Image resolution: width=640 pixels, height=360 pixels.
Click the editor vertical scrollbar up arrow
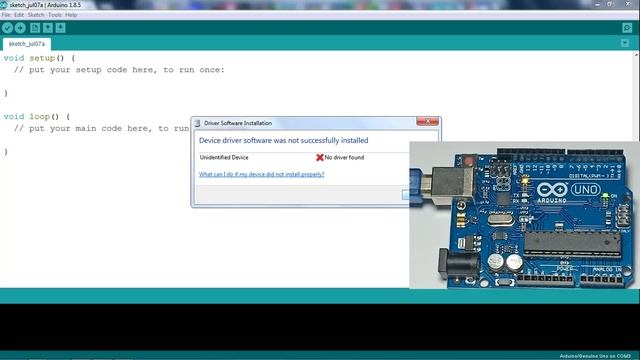[x=637, y=54]
